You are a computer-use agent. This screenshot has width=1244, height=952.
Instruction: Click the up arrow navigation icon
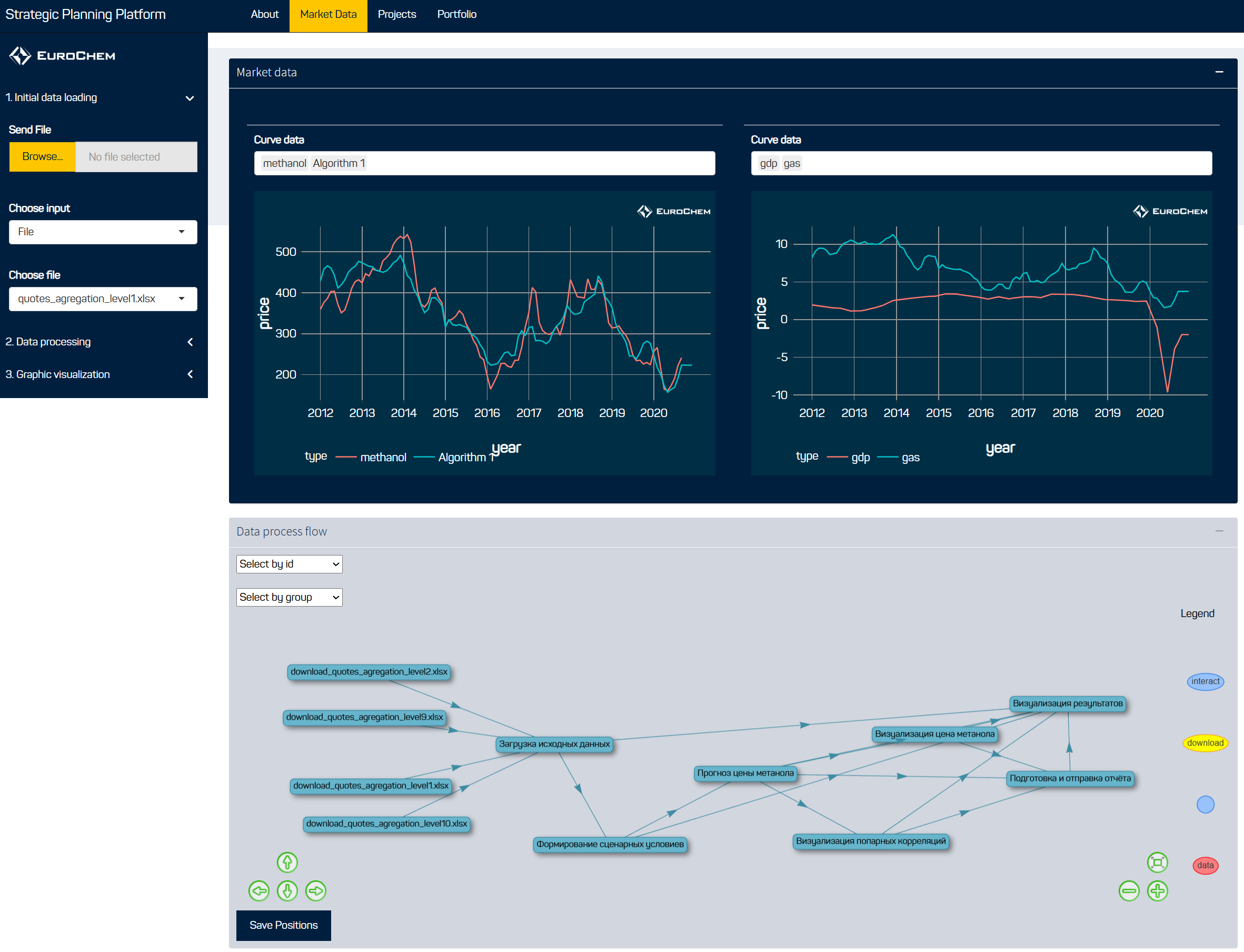click(287, 862)
